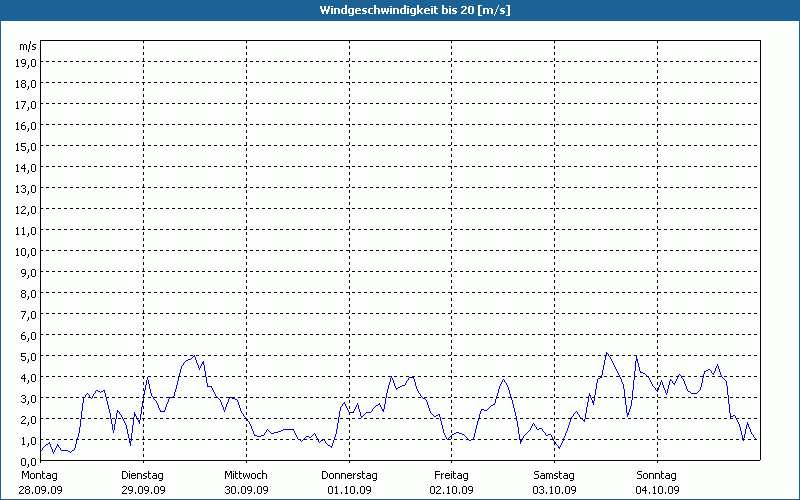Select the date 03.10.09
The width and height of the screenshot is (800, 500).
pos(555,490)
